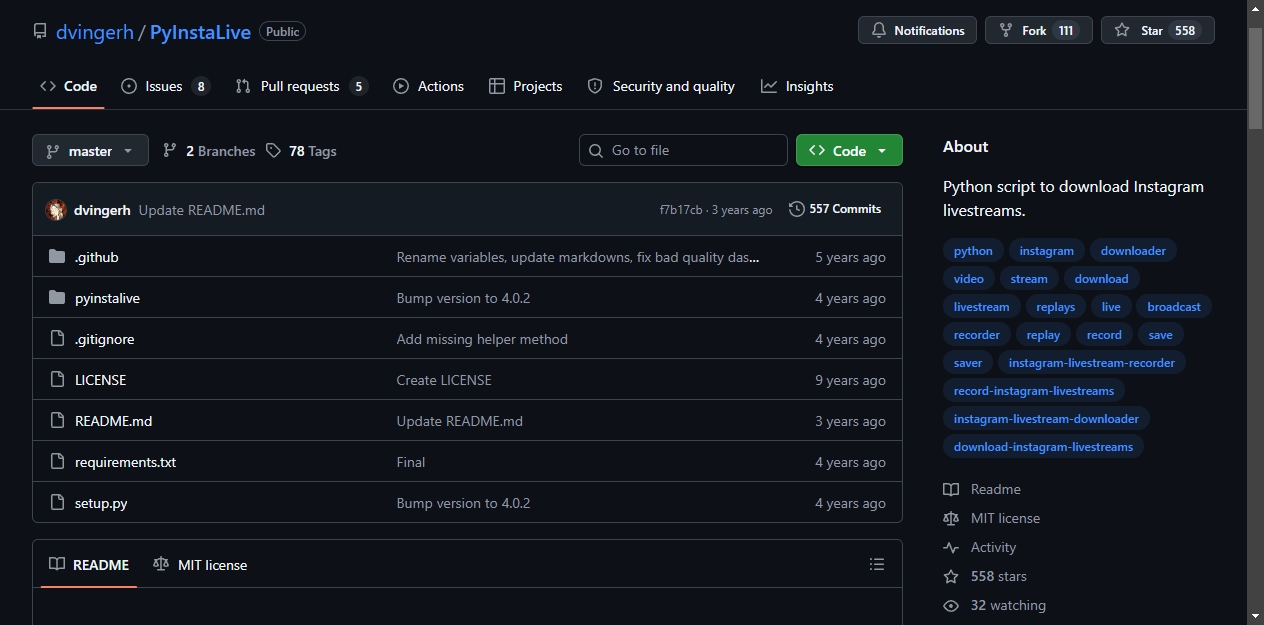Open the Create LICENSE commit message
This screenshot has height=625, width=1264.
[x=444, y=380]
